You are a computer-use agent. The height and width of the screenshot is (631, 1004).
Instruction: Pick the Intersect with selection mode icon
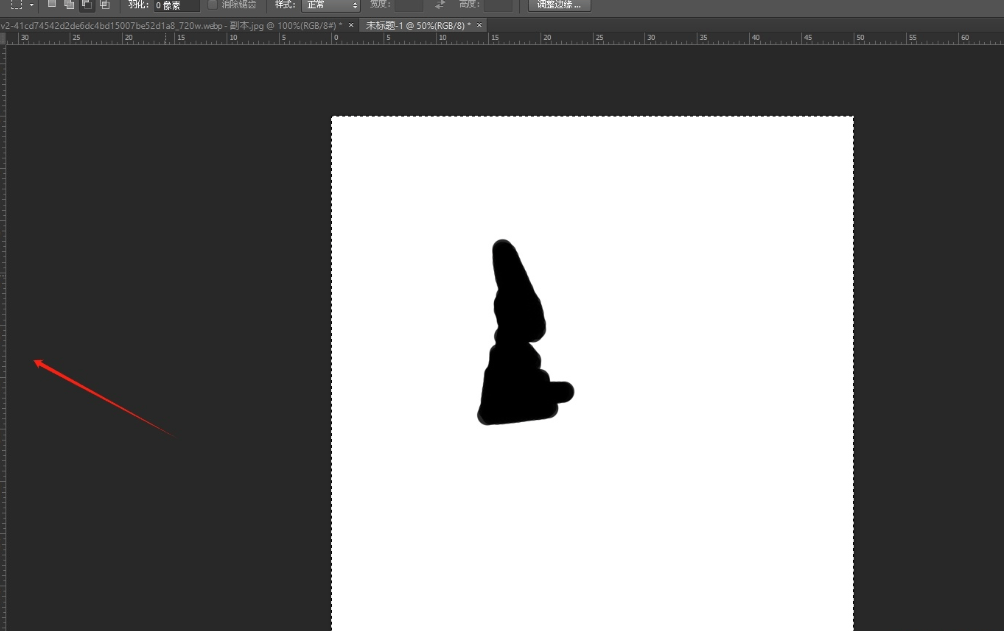click(x=104, y=4)
